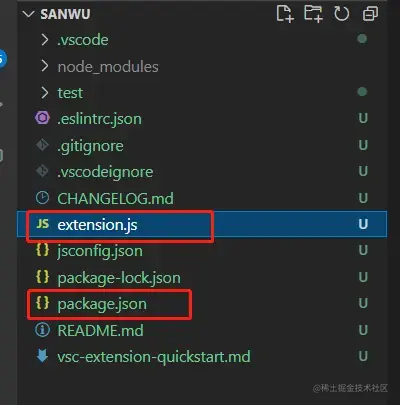This screenshot has height=405, width=400.
Task: Collapse the SANWU root folder chevron
Action: coord(29,14)
